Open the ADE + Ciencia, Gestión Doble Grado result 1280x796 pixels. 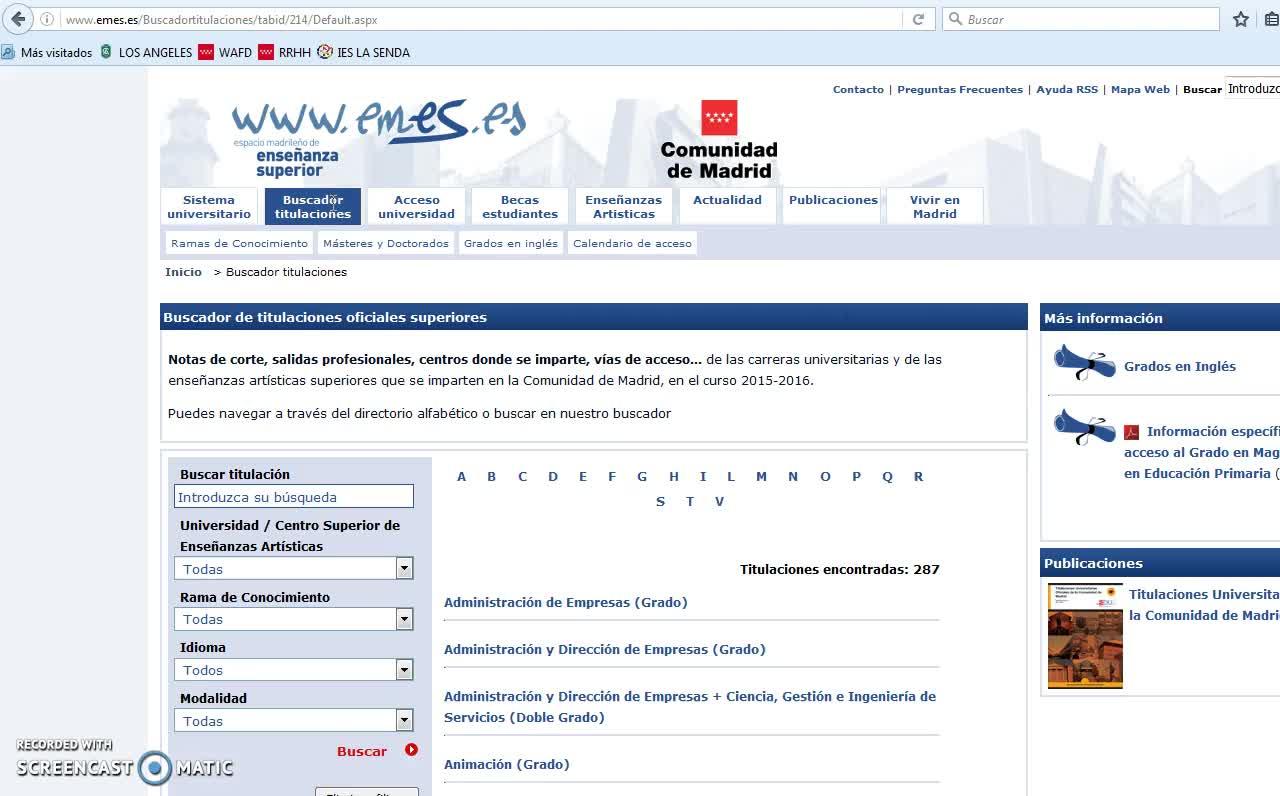(690, 706)
